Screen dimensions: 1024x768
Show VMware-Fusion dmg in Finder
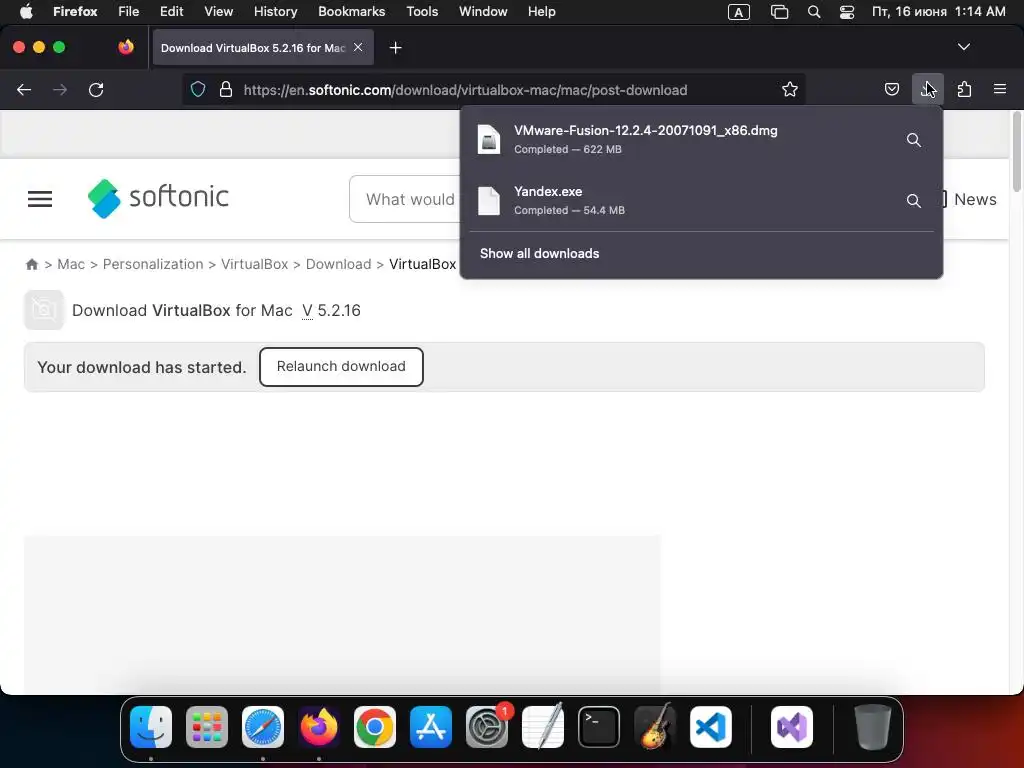(914, 140)
